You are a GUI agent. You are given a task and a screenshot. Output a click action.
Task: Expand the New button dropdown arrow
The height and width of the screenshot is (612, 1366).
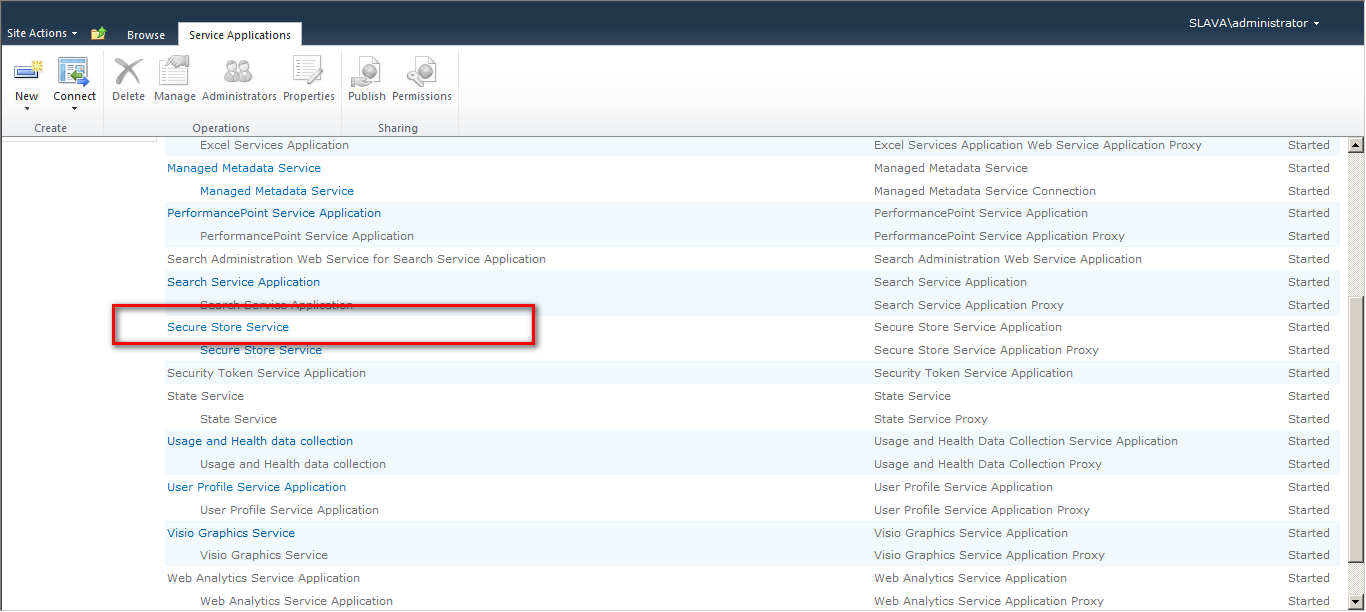(26, 107)
